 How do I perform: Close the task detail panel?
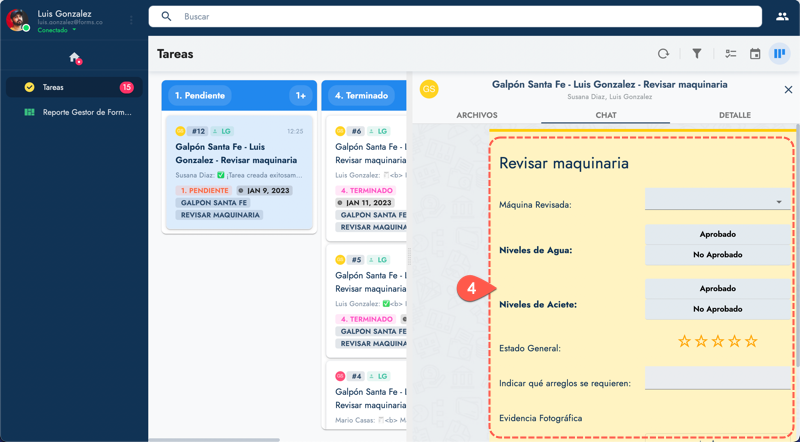788,90
